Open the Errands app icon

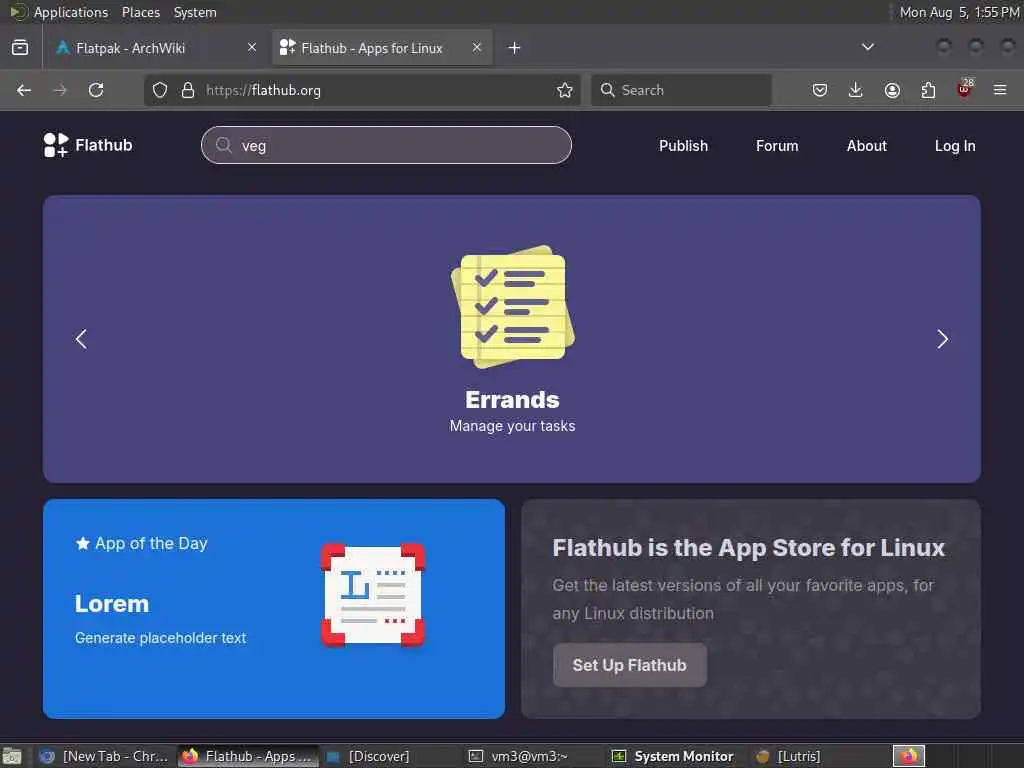tap(513, 306)
